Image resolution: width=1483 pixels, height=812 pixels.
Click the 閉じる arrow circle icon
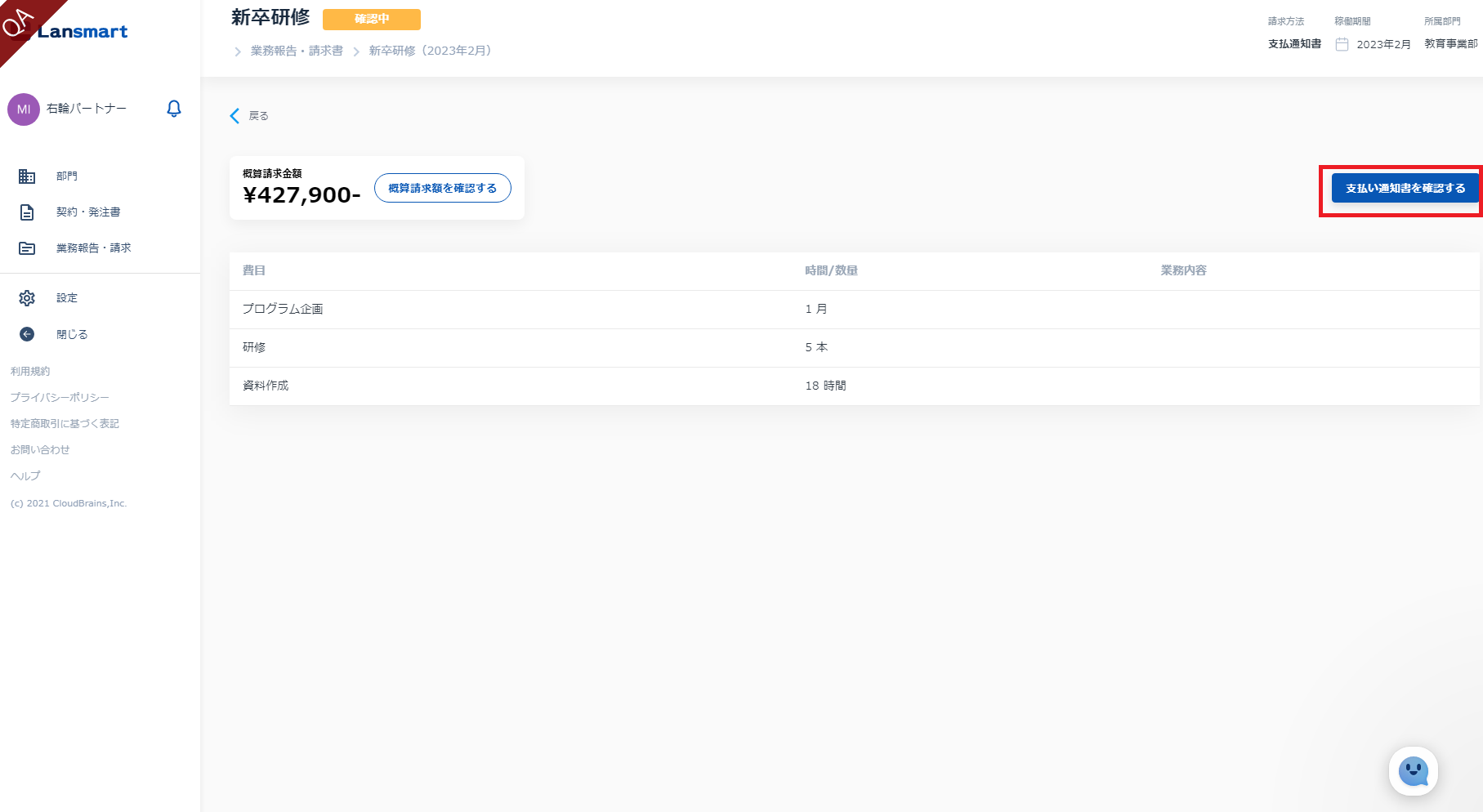tap(27, 334)
